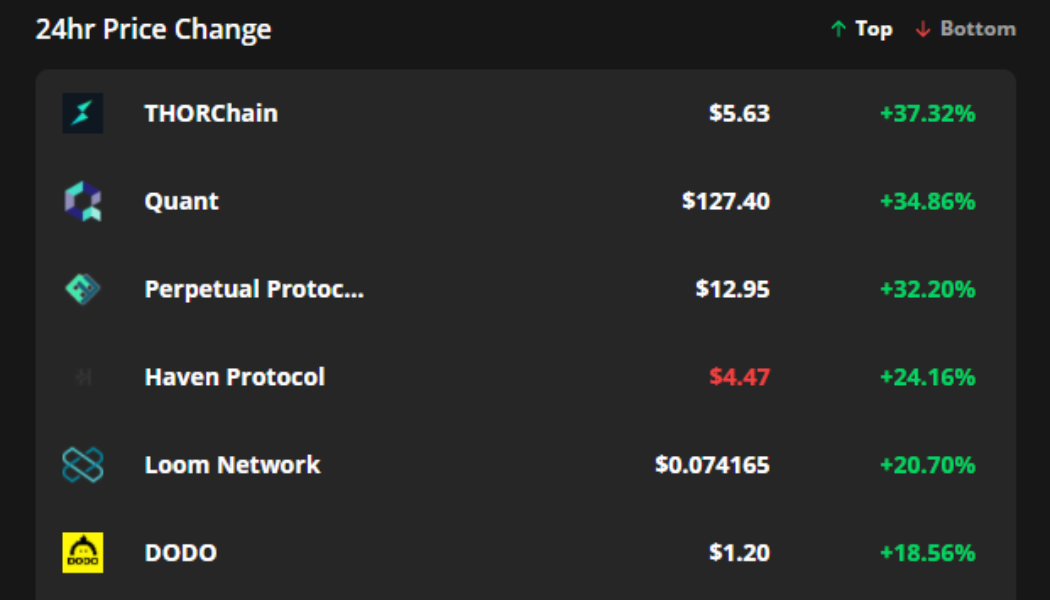This screenshot has width=1050, height=600.
Task: Open the Haven Protocol name link
Action: pos(235,377)
